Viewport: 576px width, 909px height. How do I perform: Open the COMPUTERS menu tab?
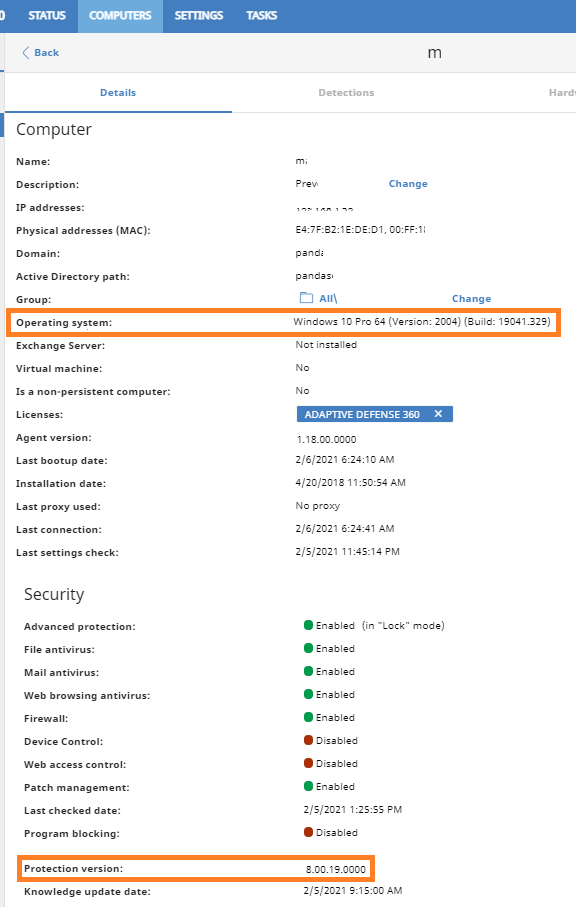(120, 16)
